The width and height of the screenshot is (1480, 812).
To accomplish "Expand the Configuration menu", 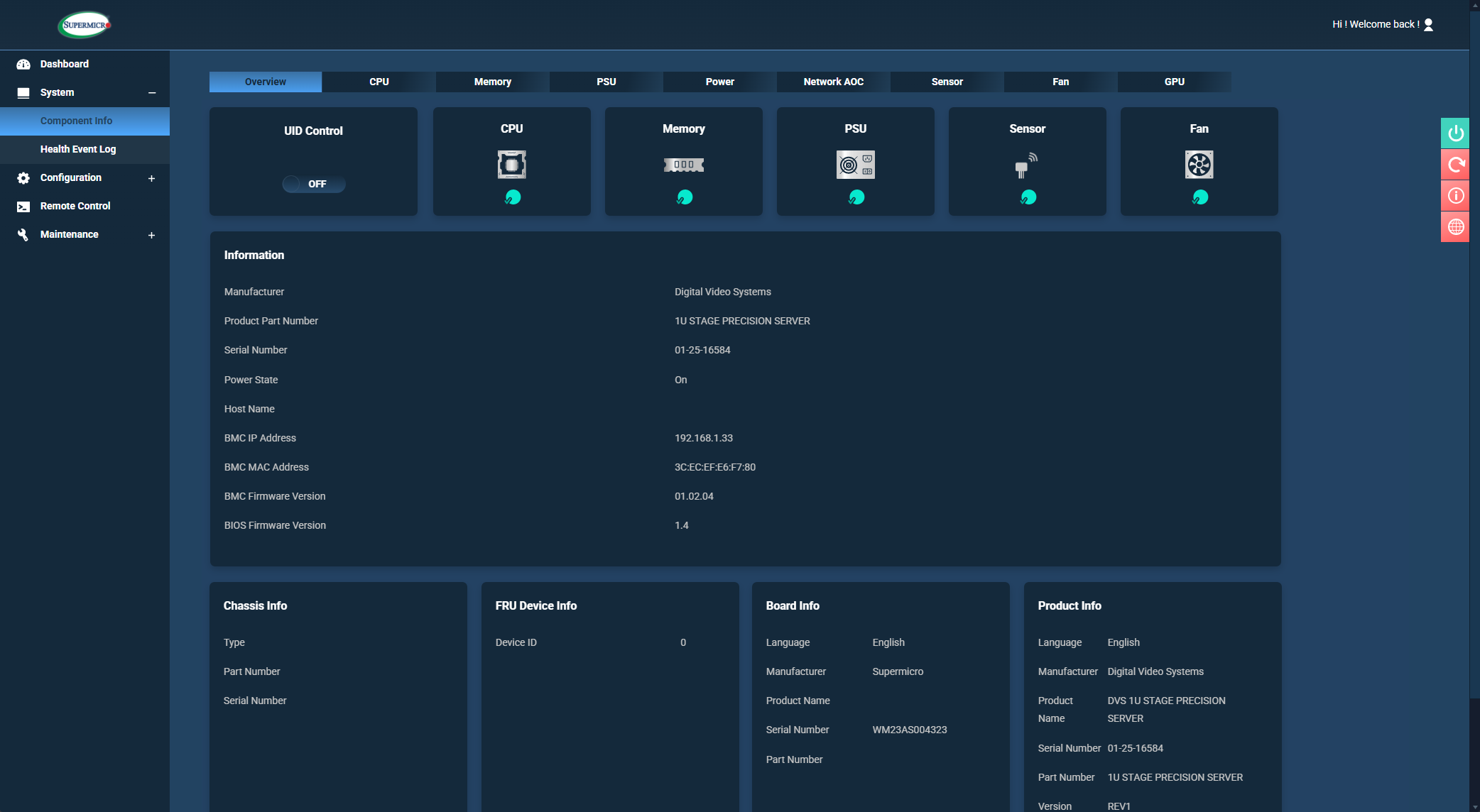I will point(151,178).
